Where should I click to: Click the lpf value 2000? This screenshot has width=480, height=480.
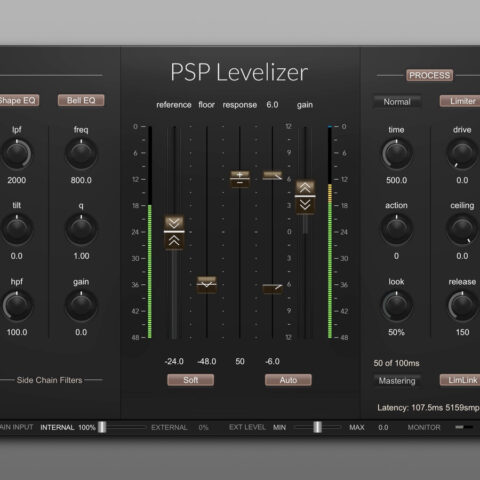(x=17, y=180)
